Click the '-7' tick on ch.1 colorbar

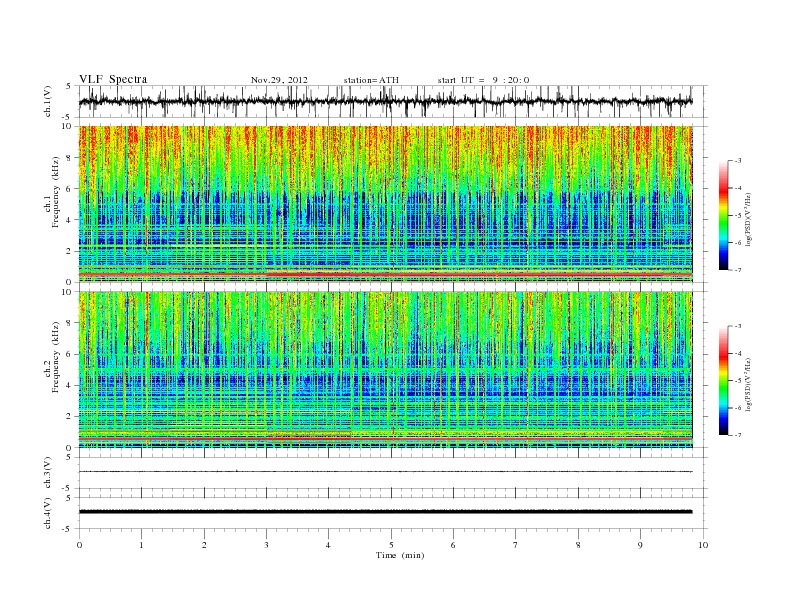[x=738, y=270]
